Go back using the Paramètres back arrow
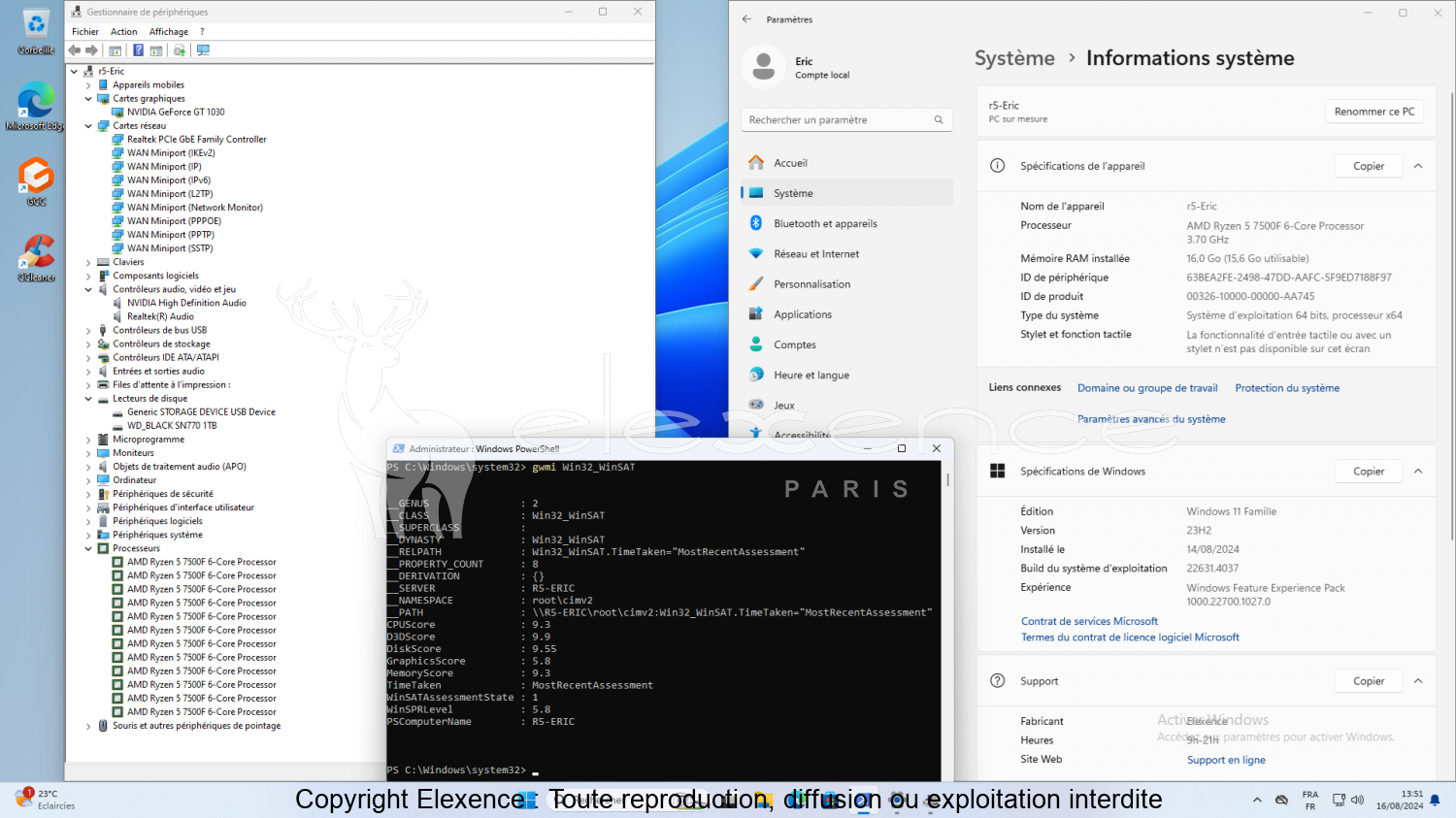 coord(746,19)
